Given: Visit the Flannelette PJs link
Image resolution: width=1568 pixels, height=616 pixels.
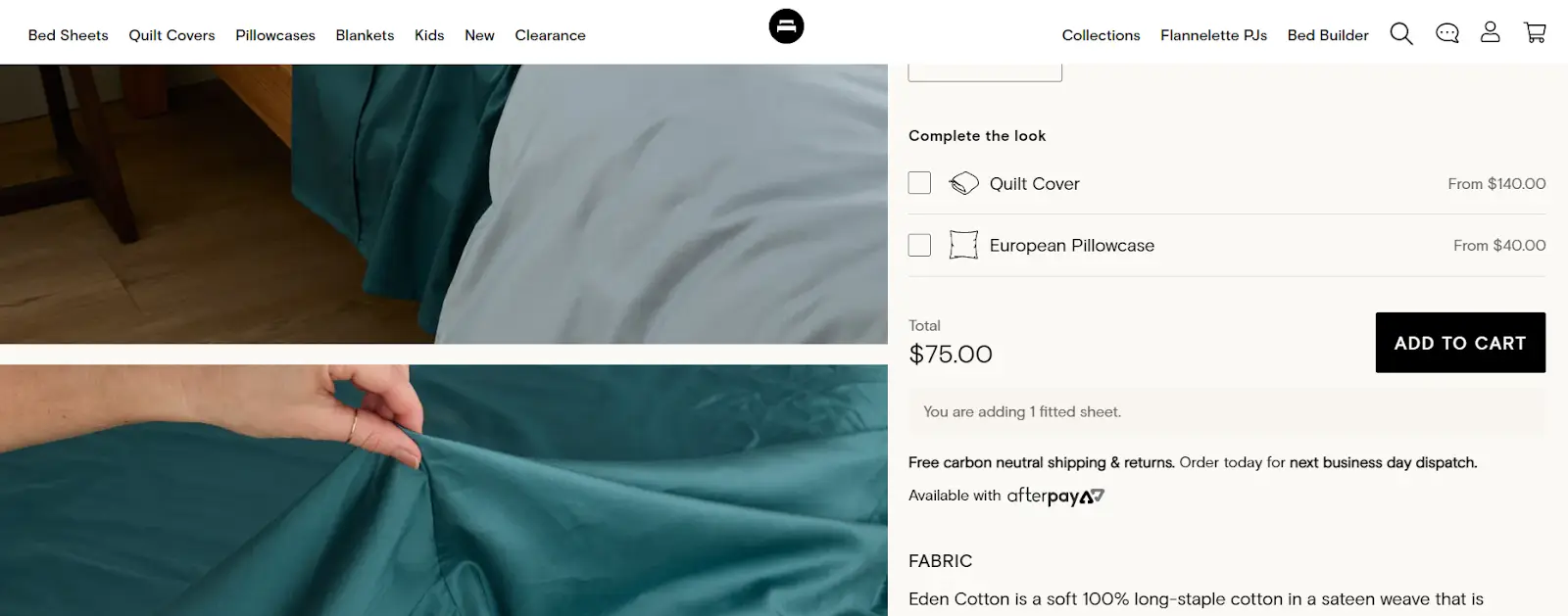Looking at the screenshot, I should 1213,35.
